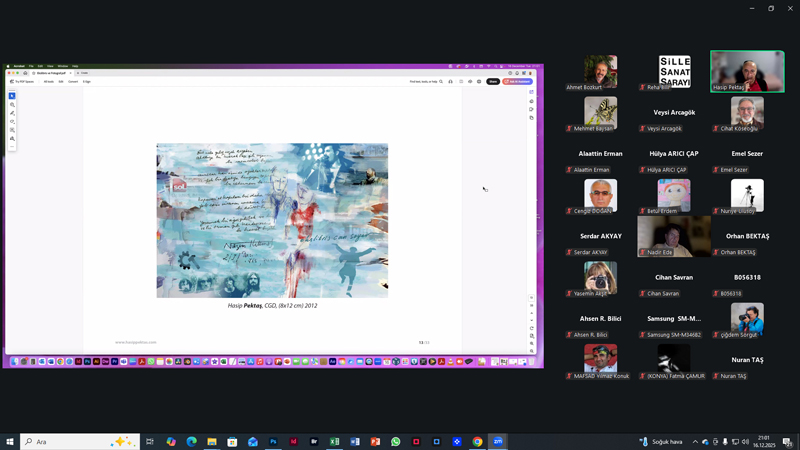
Task: Select Nadir Ede's video tile
Action: [x=674, y=236]
